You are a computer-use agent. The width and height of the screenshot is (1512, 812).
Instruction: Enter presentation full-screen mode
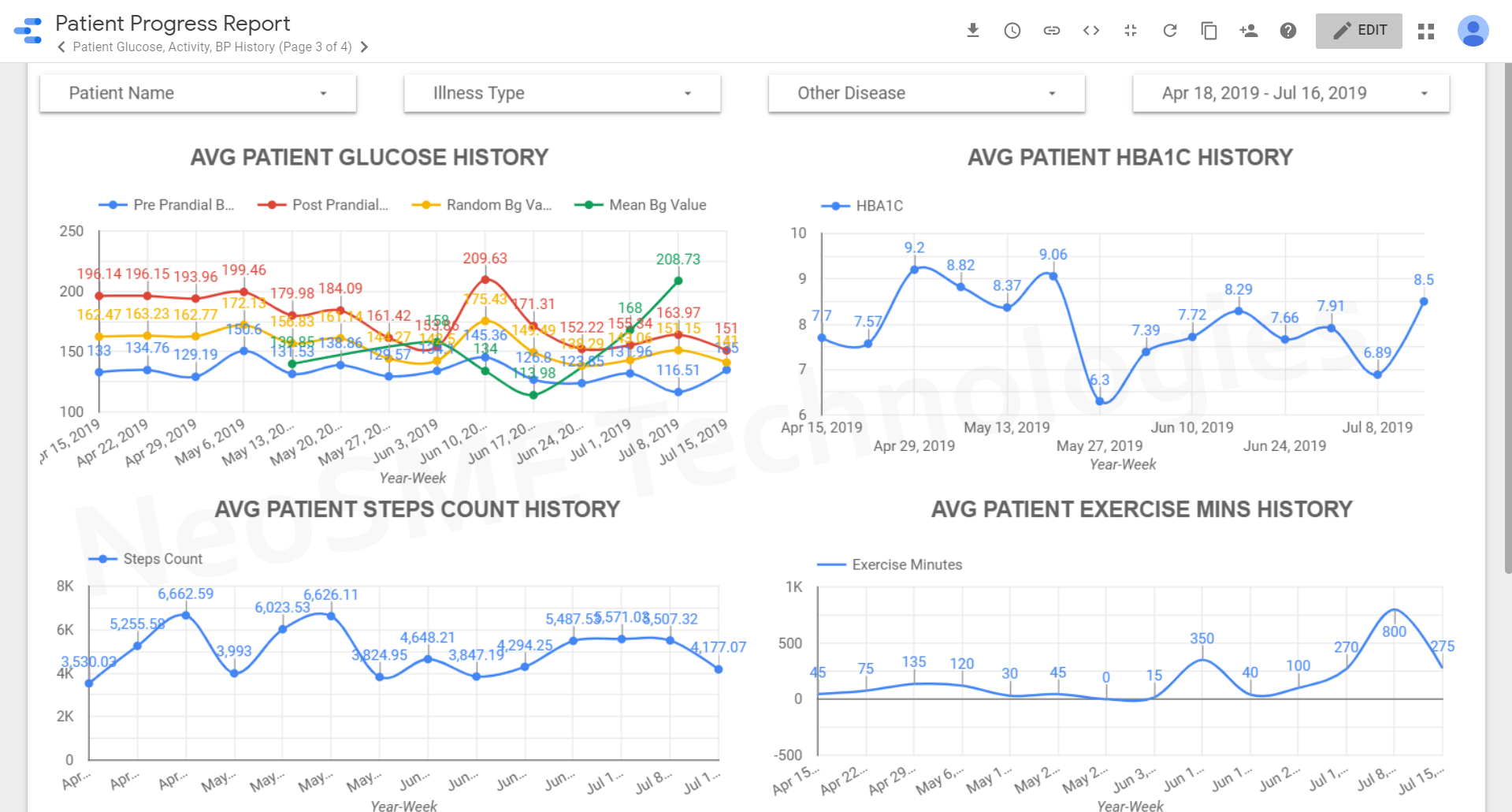pos(1130,30)
